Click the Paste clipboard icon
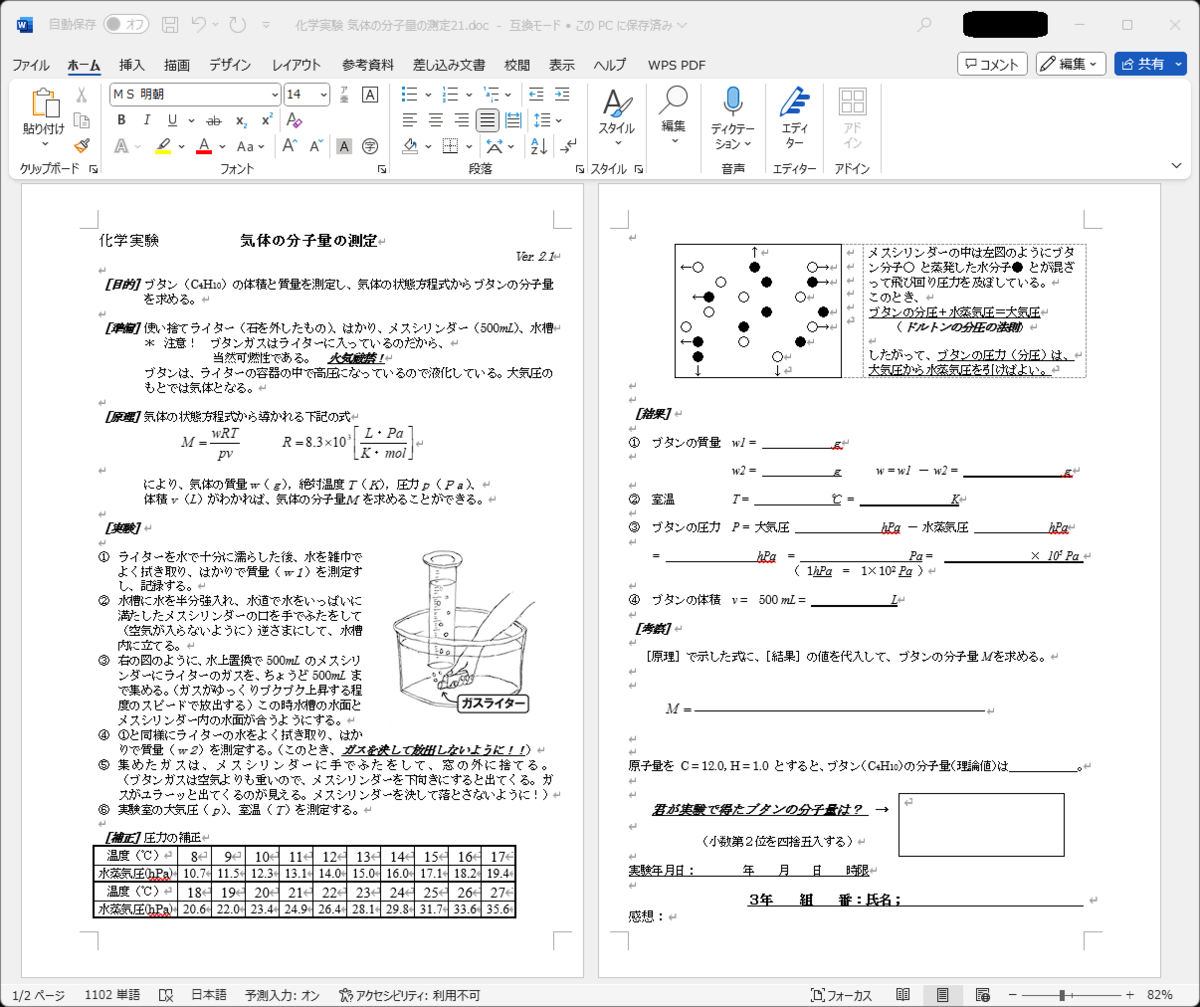 click(x=44, y=103)
